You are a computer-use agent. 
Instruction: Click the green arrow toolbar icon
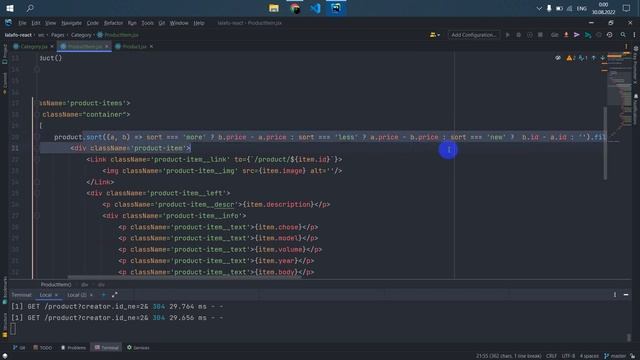point(588,35)
